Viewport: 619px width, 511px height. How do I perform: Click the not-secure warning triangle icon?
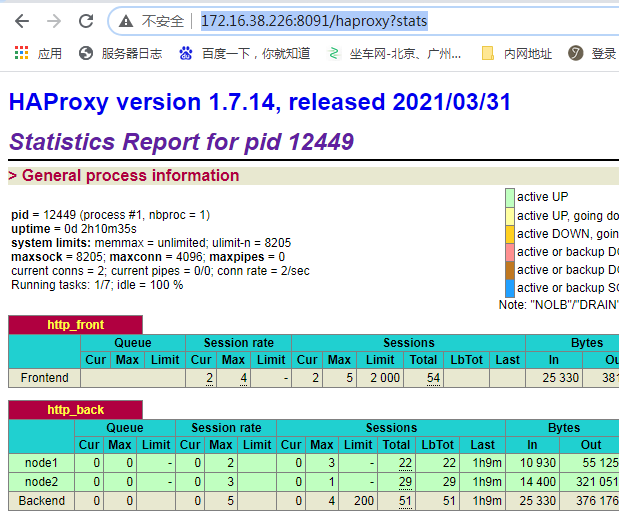[126, 21]
